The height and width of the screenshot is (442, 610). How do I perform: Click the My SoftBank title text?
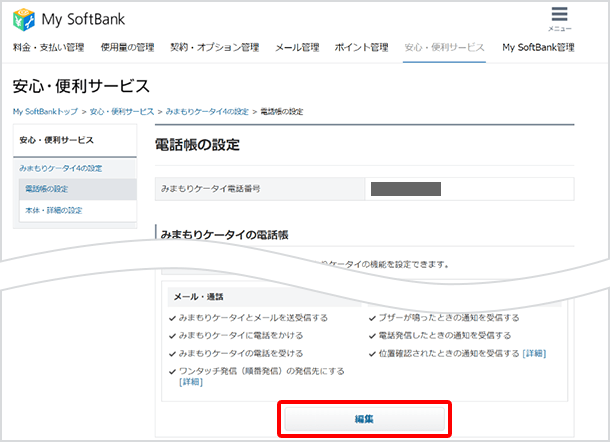pos(83,19)
